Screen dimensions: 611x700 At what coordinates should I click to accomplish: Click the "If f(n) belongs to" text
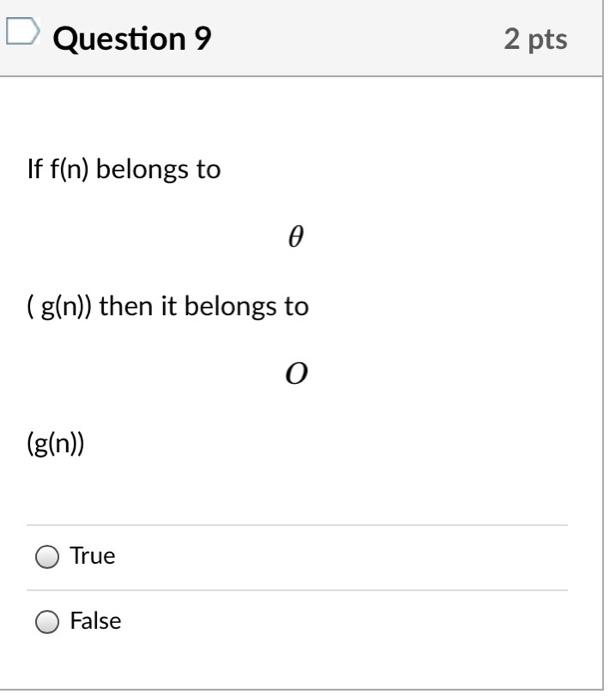coord(124,170)
